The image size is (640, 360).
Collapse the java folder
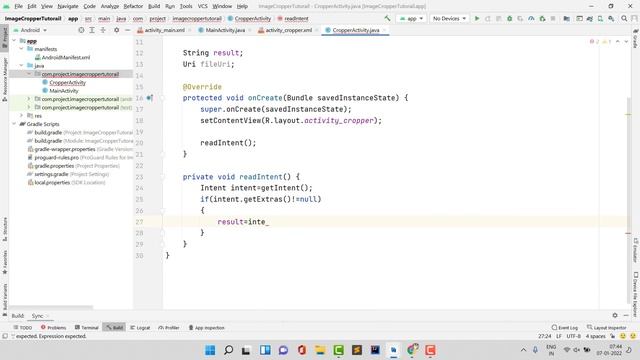21,66
